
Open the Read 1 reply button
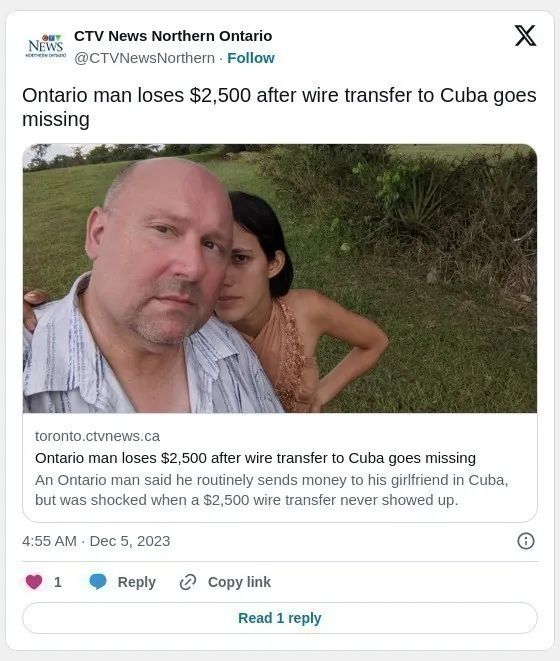tap(280, 618)
